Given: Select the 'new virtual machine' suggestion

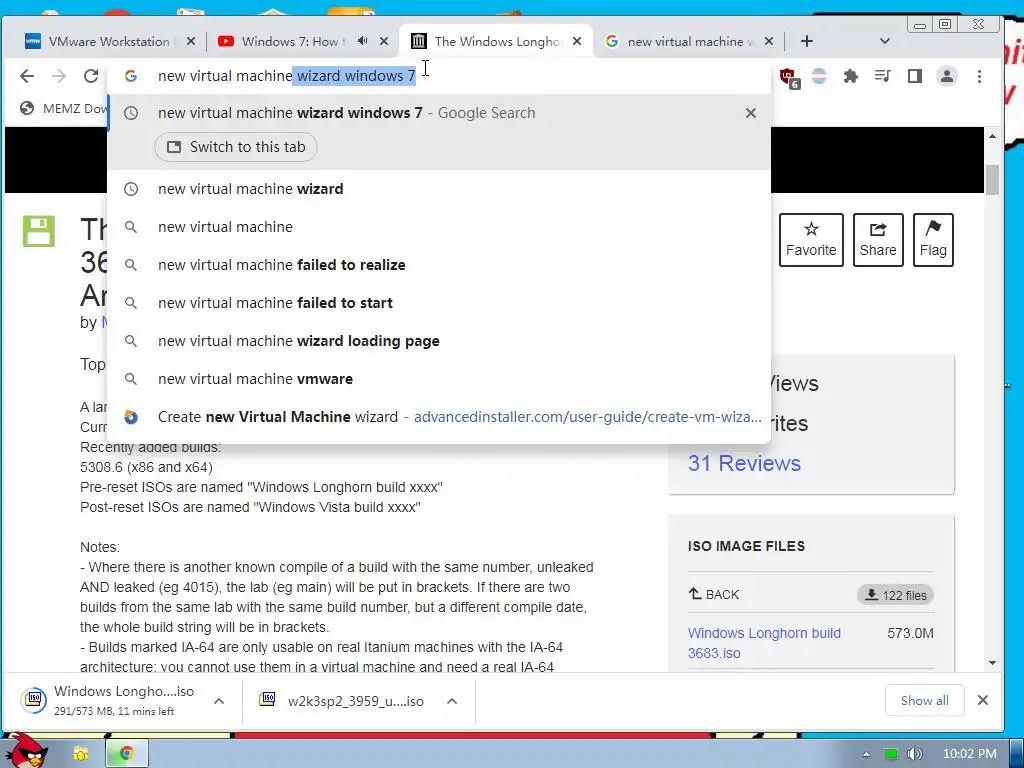Looking at the screenshot, I should (439, 227).
